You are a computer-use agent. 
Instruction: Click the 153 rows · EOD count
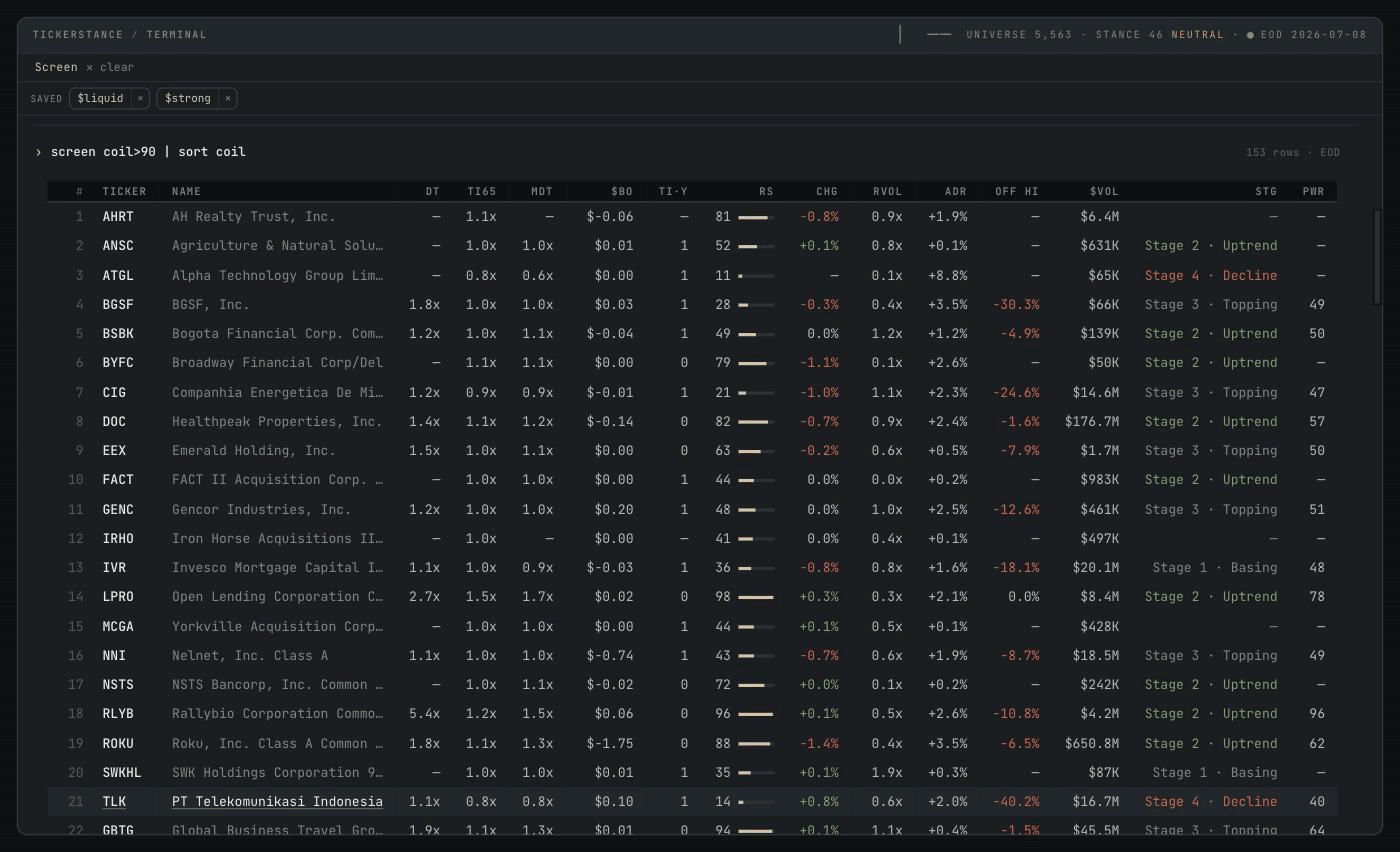pos(1293,152)
